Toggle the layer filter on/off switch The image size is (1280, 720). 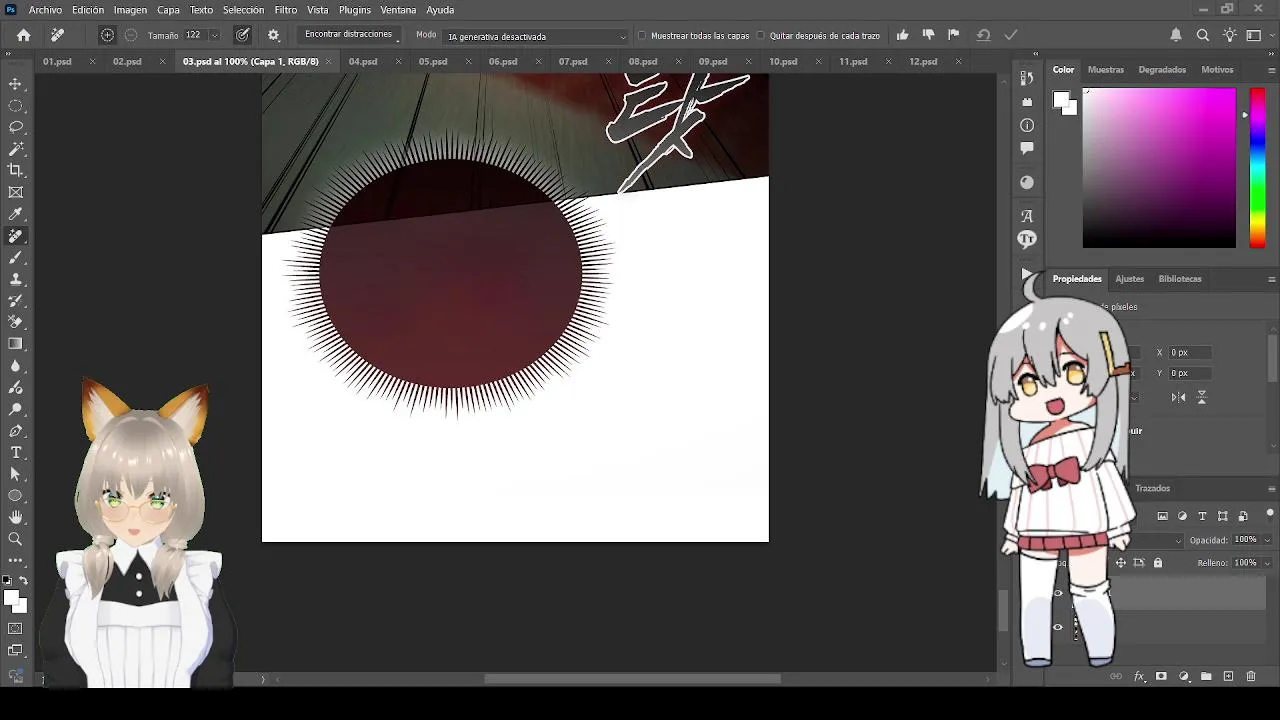[1270, 514]
